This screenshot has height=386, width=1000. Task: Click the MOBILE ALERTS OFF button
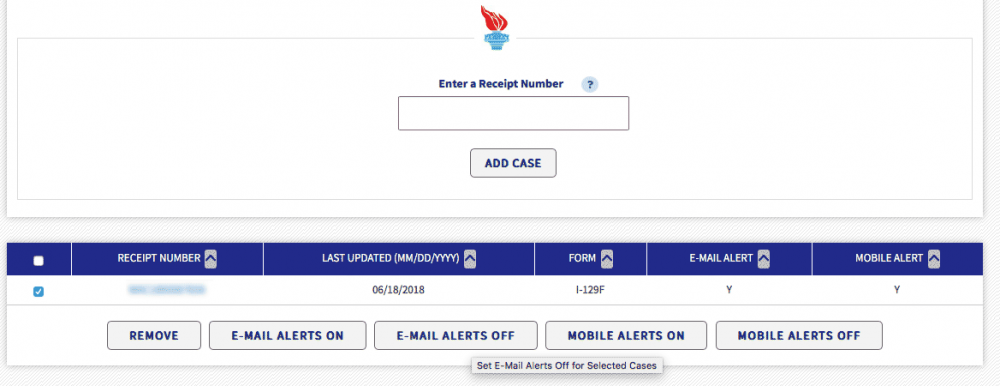pyautogui.click(x=799, y=336)
